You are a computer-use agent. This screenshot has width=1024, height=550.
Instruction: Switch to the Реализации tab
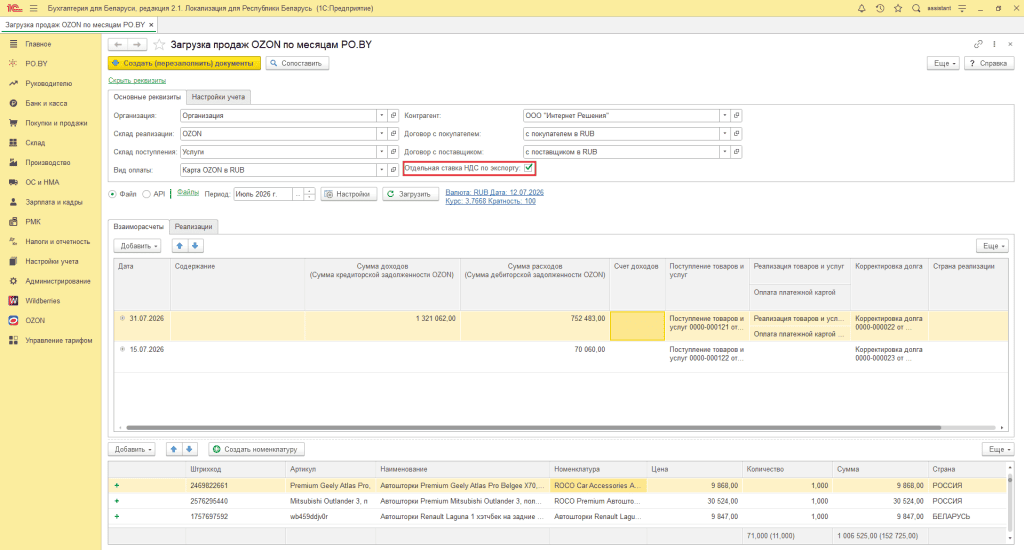[193, 227]
